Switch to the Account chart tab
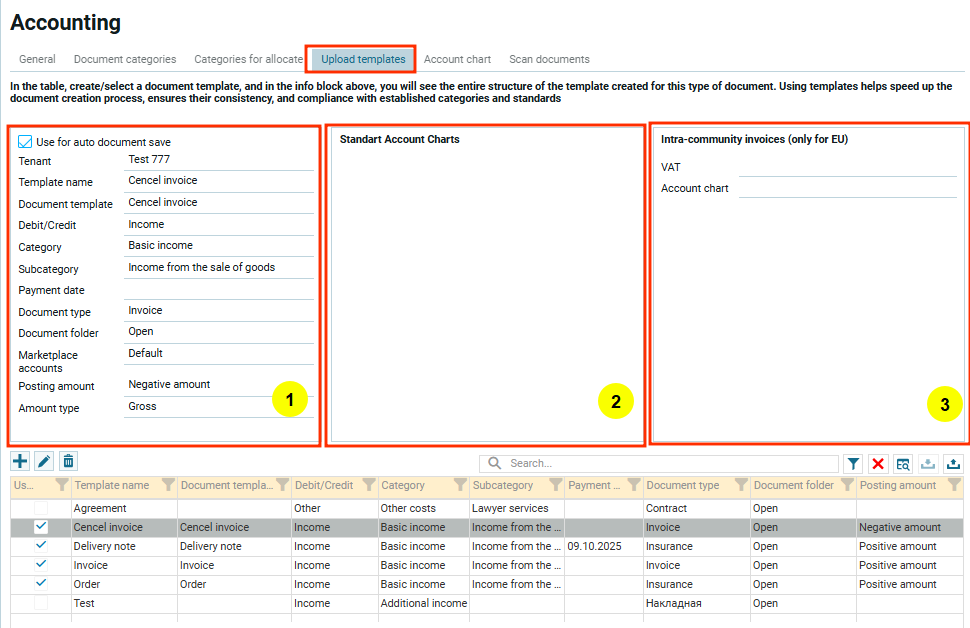The width and height of the screenshot is (970, 628). (457, 59)
